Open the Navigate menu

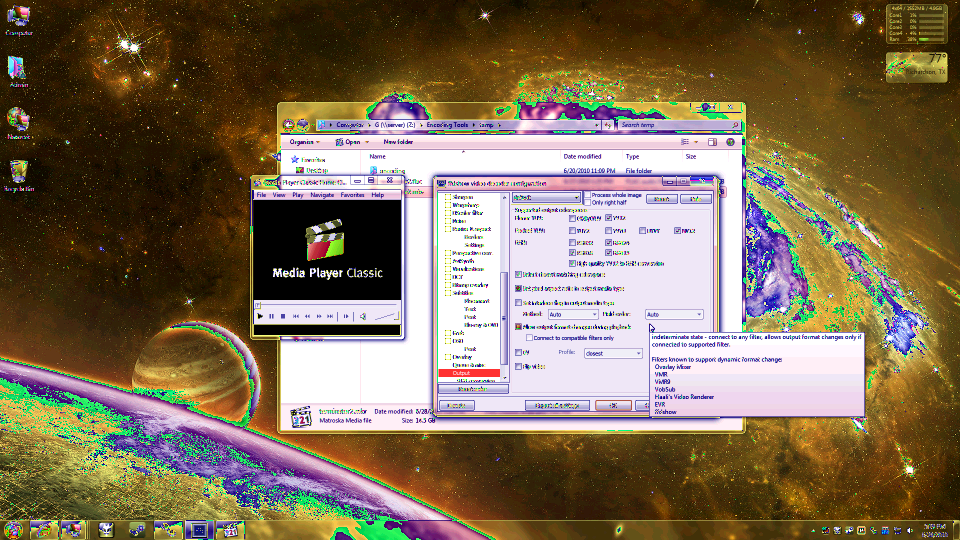322,195
